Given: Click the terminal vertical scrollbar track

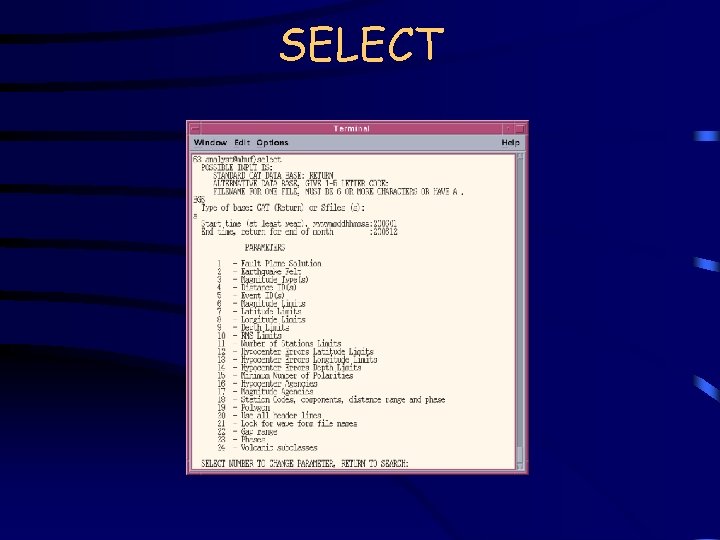Looking at the screenshot, I should click(x=520, y=303).
